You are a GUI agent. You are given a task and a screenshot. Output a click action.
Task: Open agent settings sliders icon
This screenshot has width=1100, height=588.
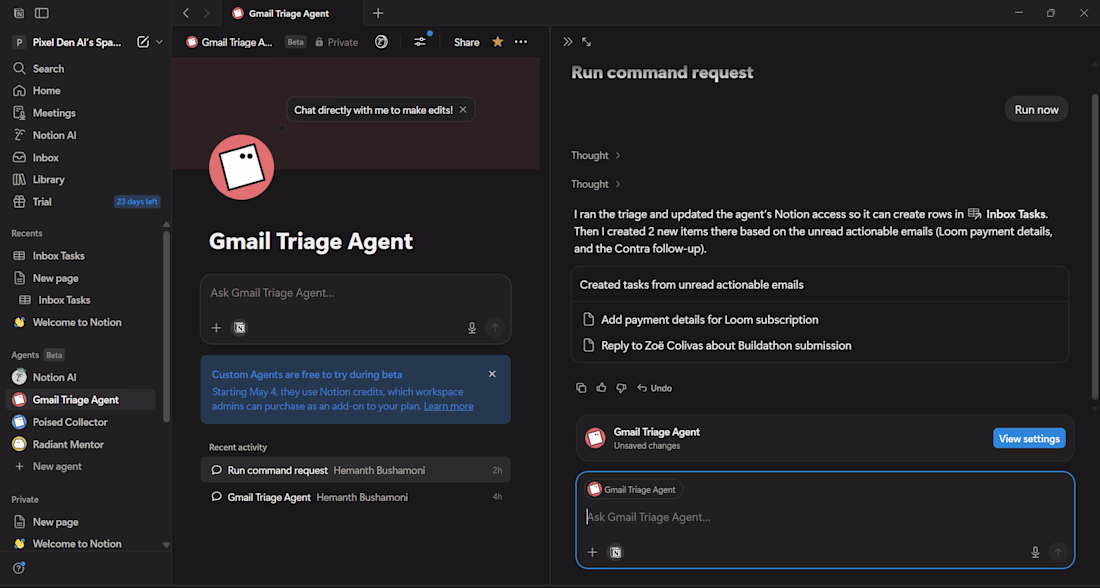coord(420,42)
